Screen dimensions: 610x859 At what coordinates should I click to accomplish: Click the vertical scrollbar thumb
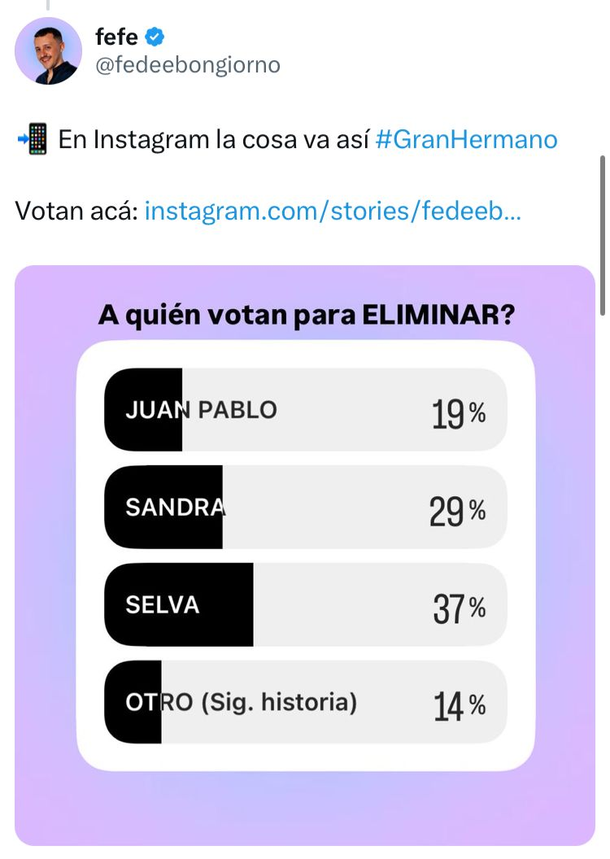[602, 235]
